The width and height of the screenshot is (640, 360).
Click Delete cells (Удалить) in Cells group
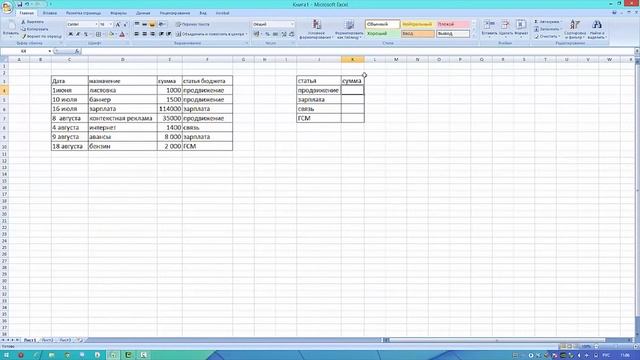pyautogui.click(x=505, y=28)
